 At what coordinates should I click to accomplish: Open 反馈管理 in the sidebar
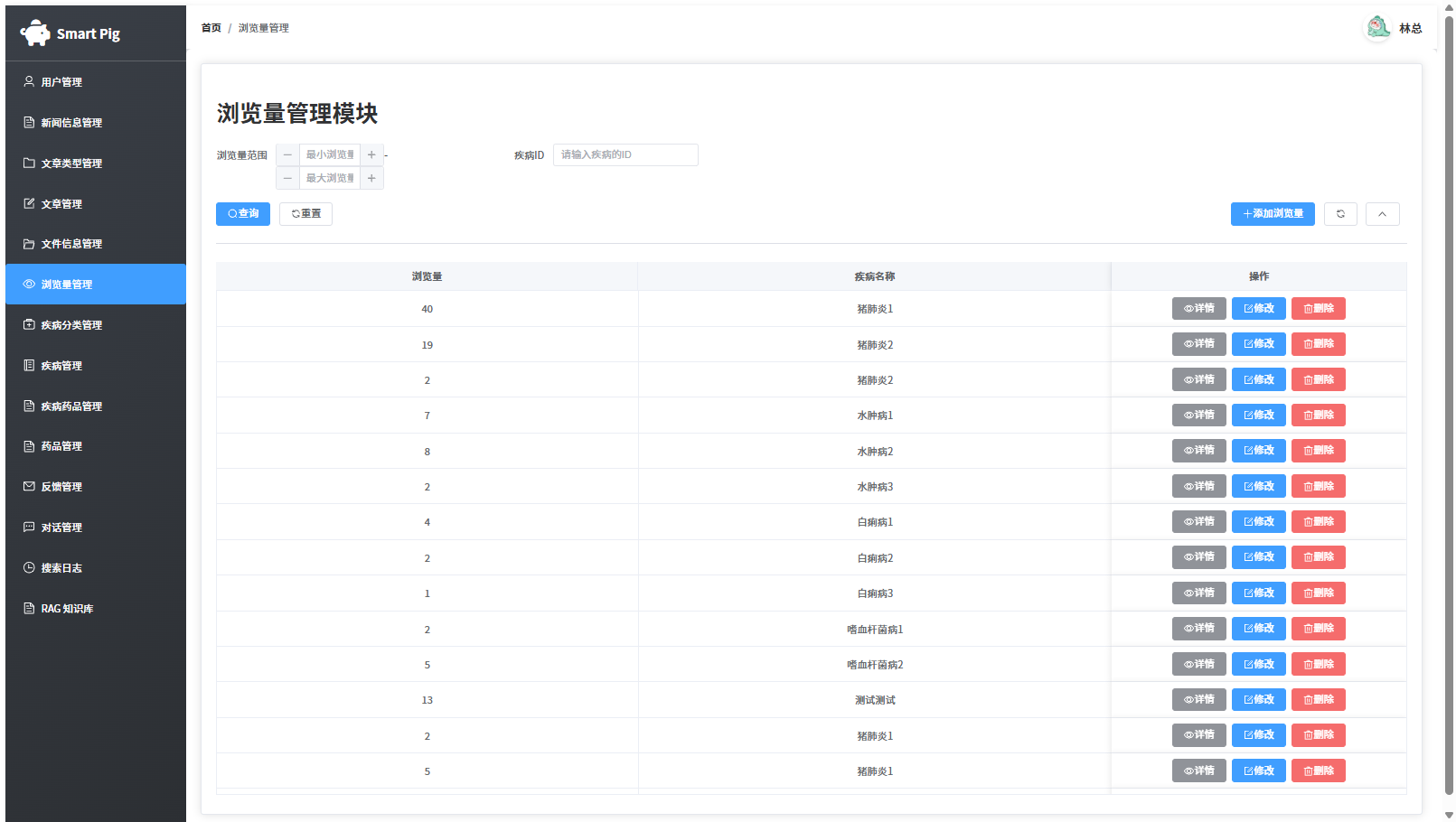click(x=96, y=486)
